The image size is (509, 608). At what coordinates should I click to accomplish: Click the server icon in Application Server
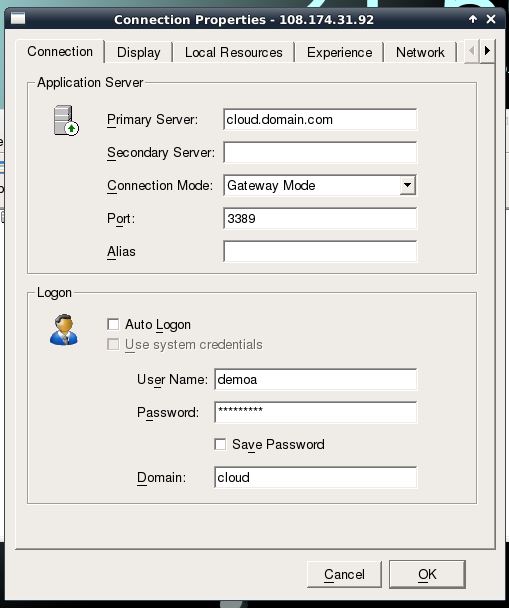(x=66, y=120)
